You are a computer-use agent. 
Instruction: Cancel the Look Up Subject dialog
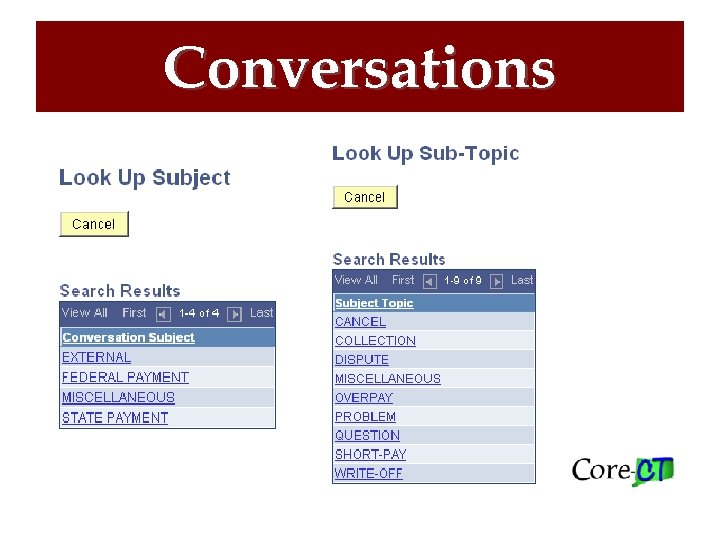[x=94, y=224]
